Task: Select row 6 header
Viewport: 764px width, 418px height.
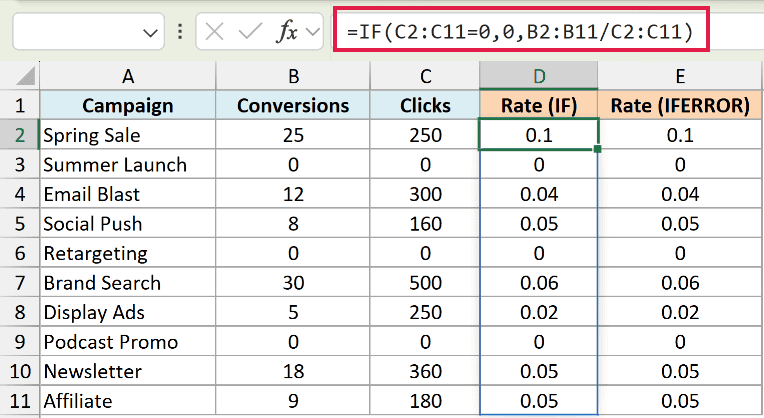Action: click(x=19, y=253)
